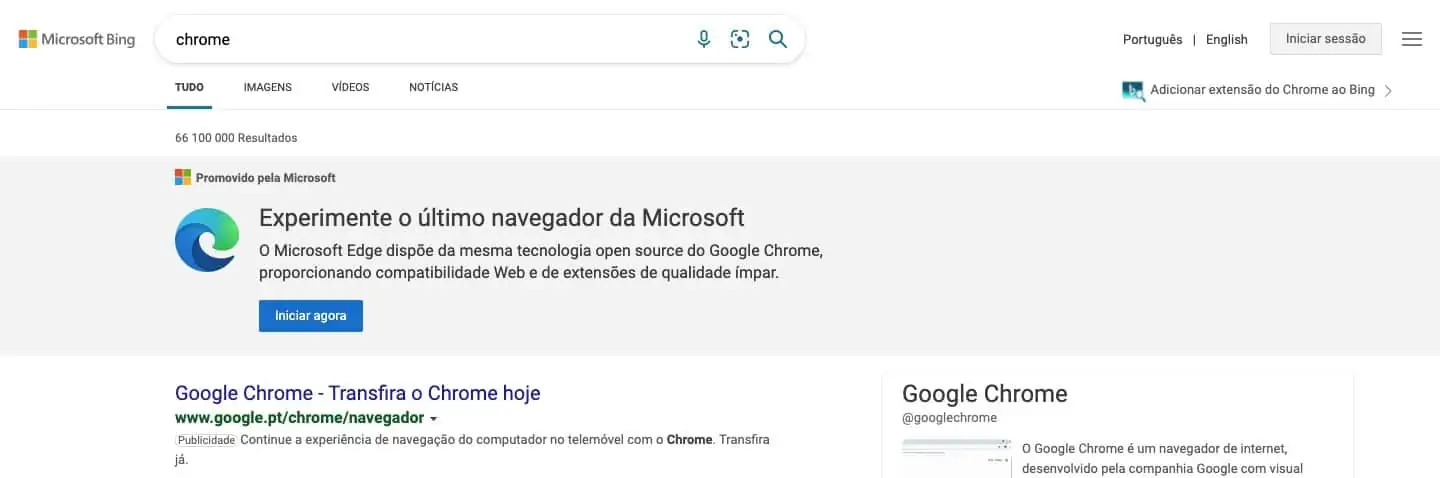Open the NOTÍCIAS tab
Viewport: 1440px width, 478px height.
click(x=433, y=87)
